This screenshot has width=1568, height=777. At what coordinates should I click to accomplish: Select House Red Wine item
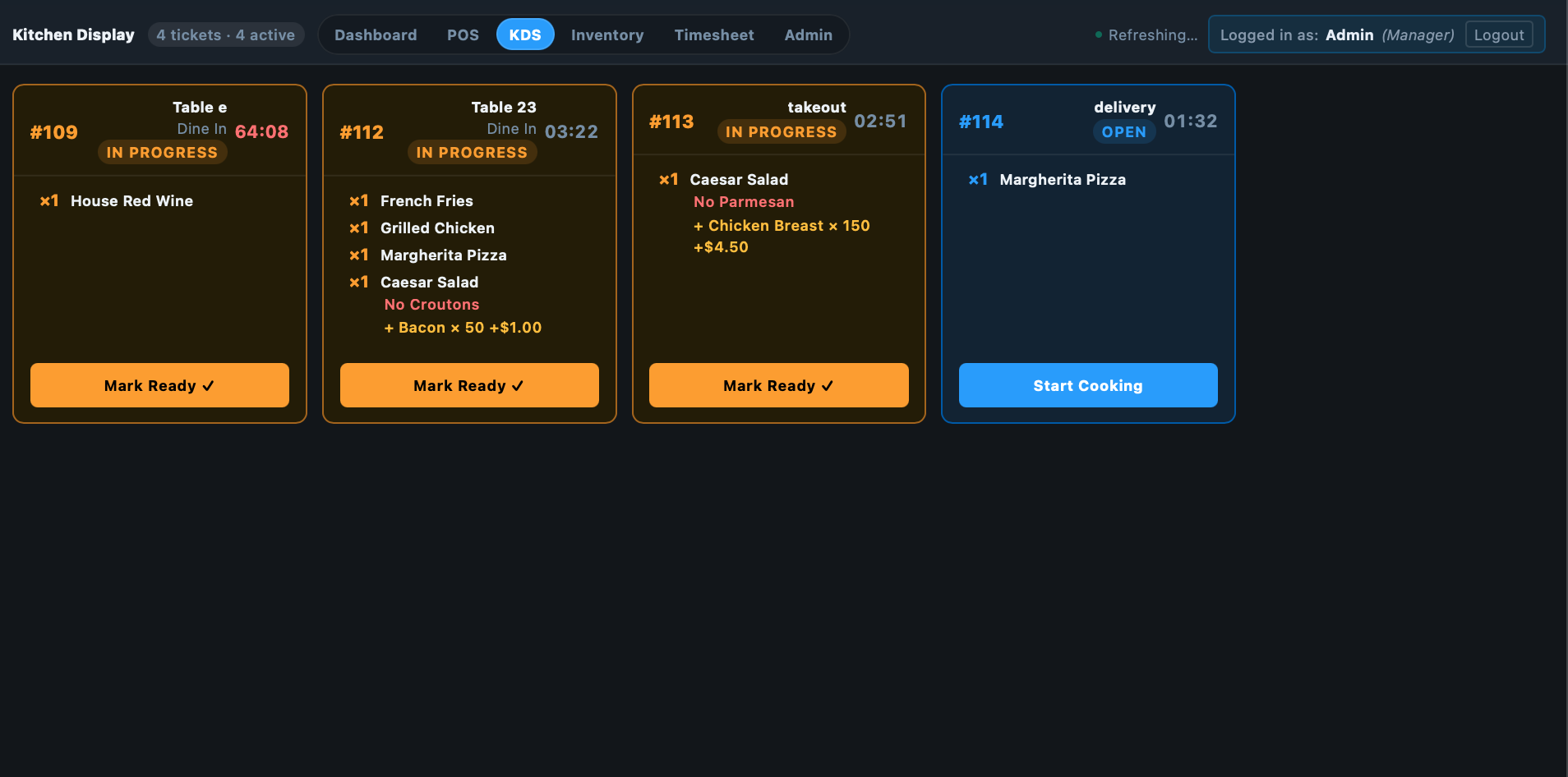pyautogui.click(x=131, y=200)
